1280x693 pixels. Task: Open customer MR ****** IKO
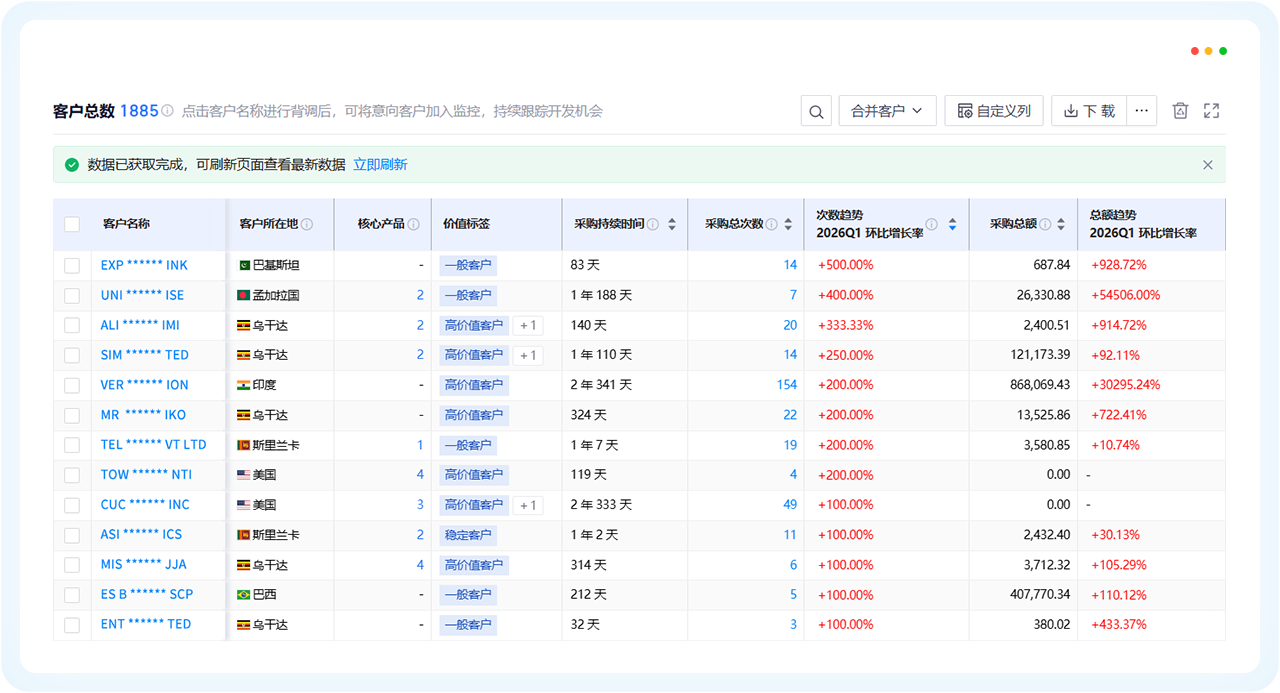[143, 415]
